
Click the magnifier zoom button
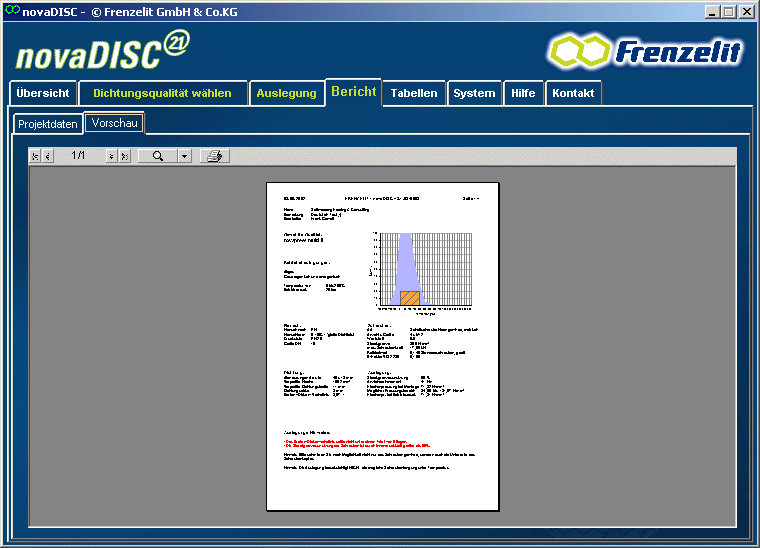tap(158, 156)
